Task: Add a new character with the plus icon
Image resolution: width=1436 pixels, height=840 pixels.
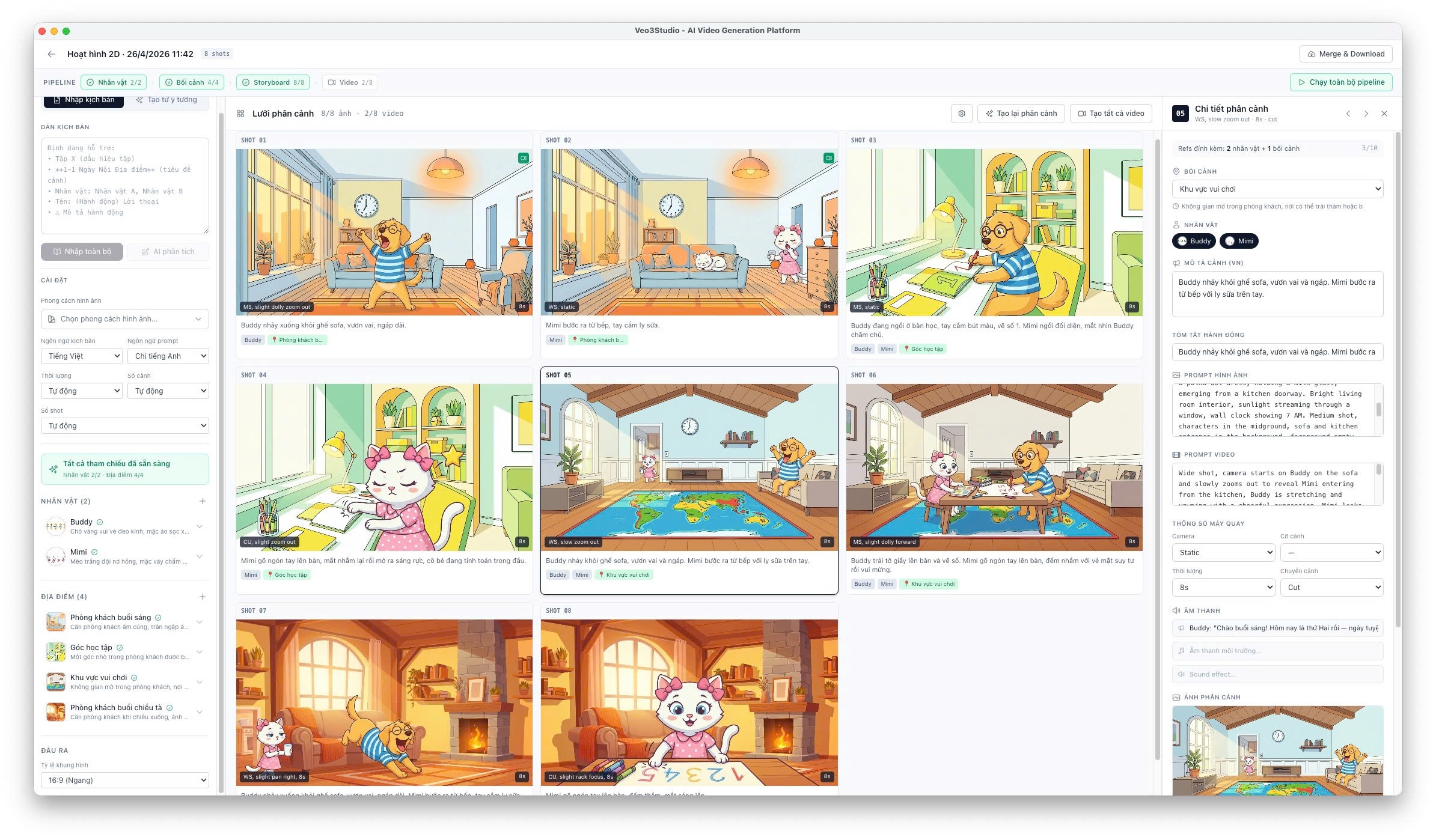Action: pos(203,501)
